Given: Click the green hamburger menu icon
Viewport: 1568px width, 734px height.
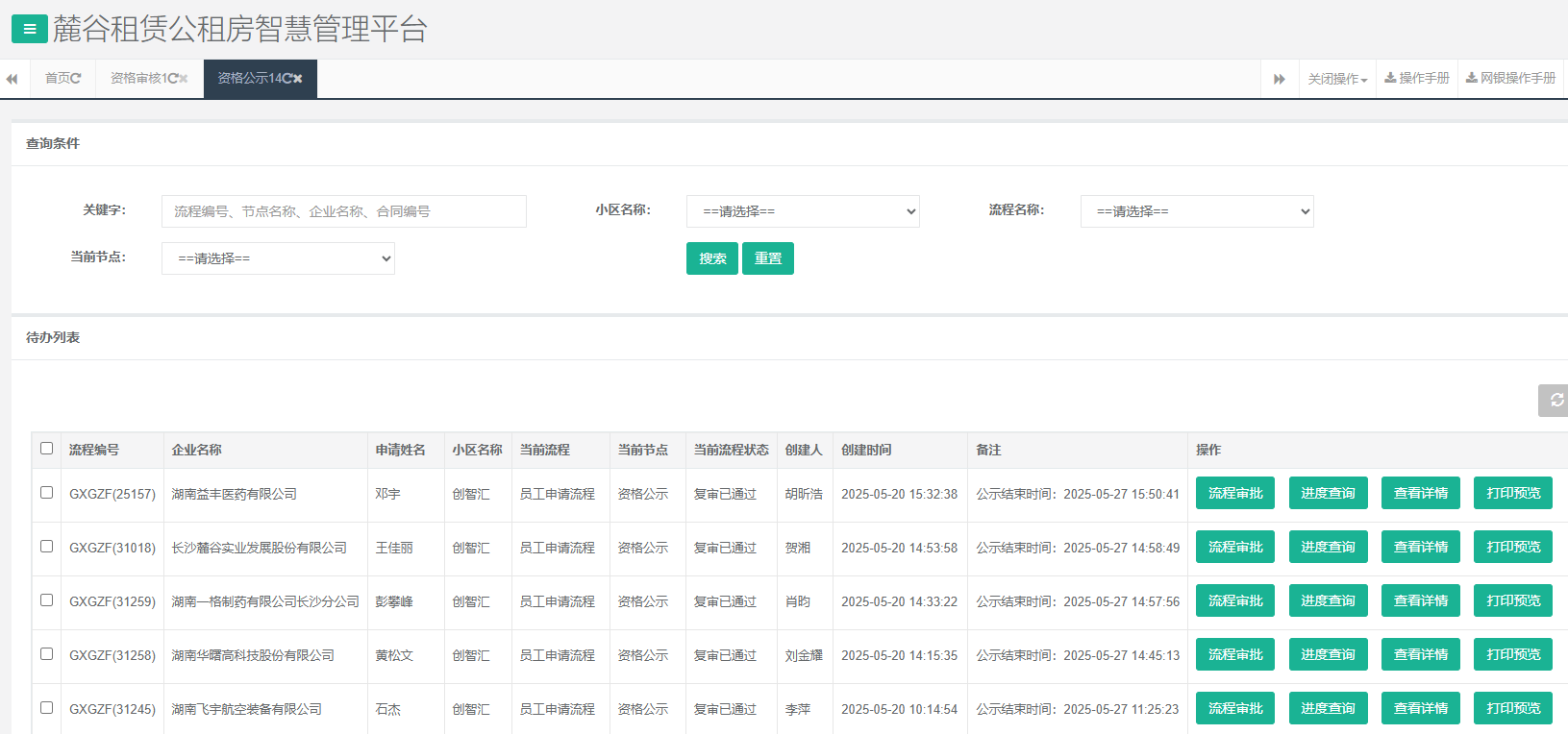Looking at the screenshot, I should coord(29,29).
